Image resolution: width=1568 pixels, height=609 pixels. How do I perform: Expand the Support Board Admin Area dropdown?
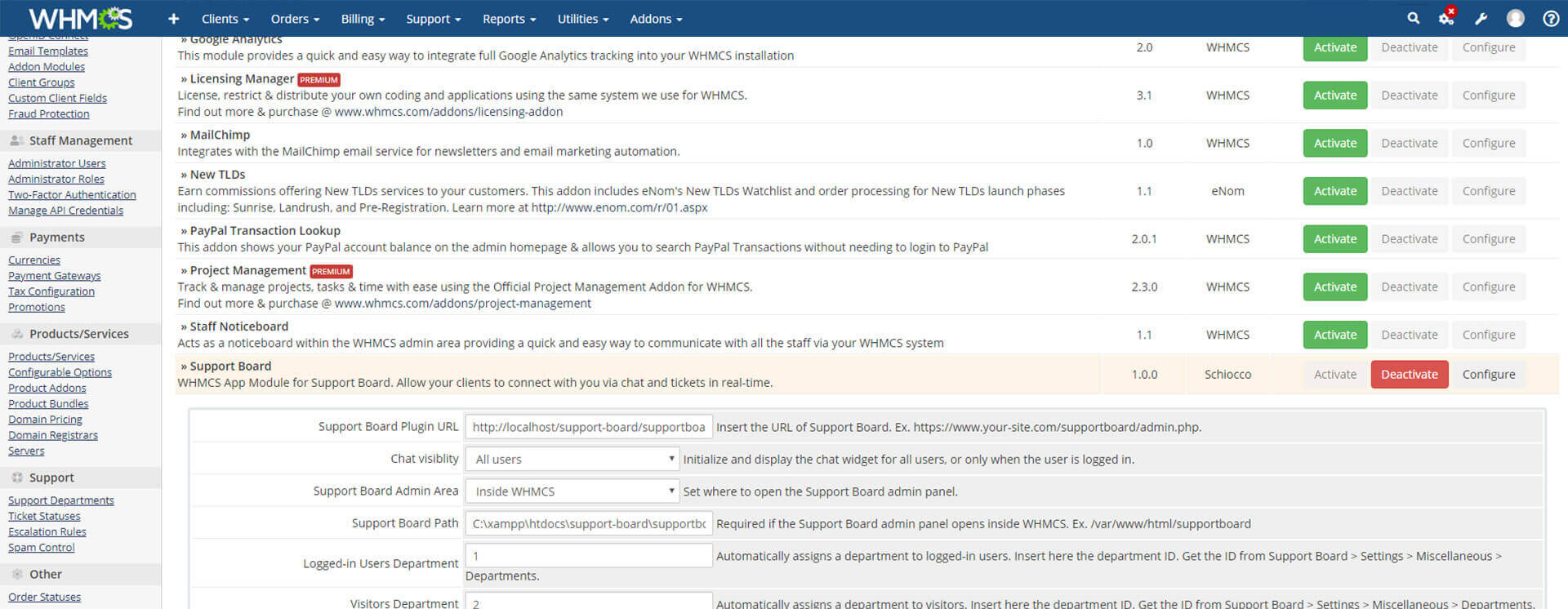pyautogui.click(x=573, y=491)
